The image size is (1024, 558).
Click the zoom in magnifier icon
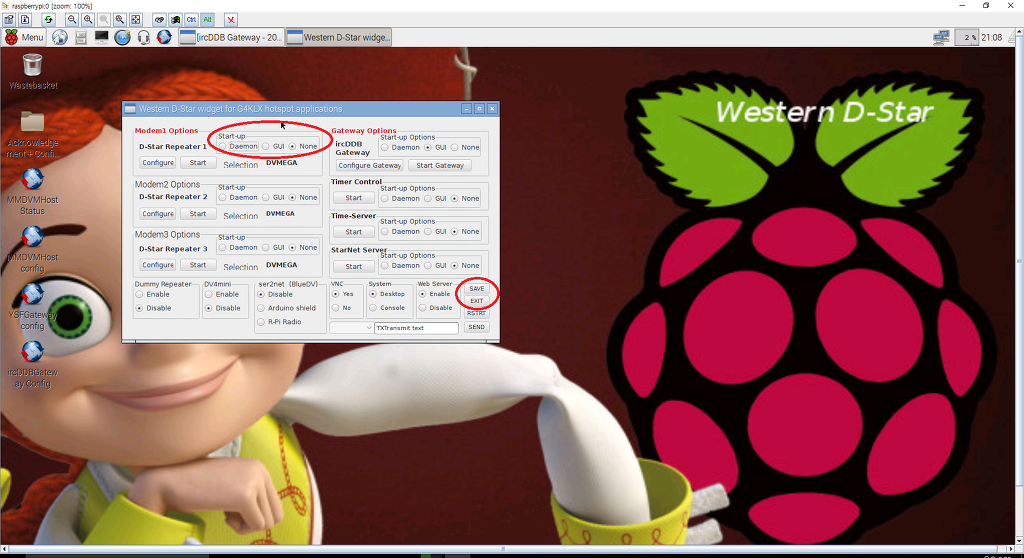pos(88,20)
